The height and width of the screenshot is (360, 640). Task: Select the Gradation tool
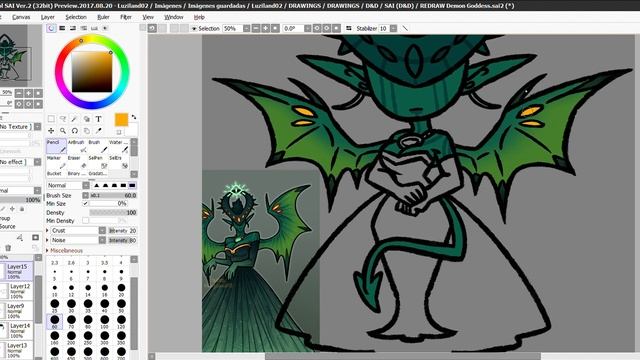(98, 174)
